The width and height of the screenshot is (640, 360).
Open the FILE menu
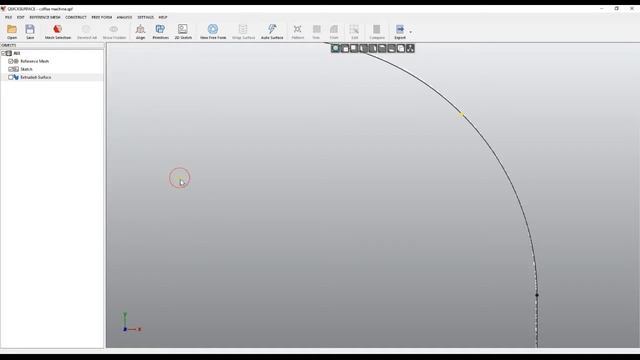click(9, 17)
